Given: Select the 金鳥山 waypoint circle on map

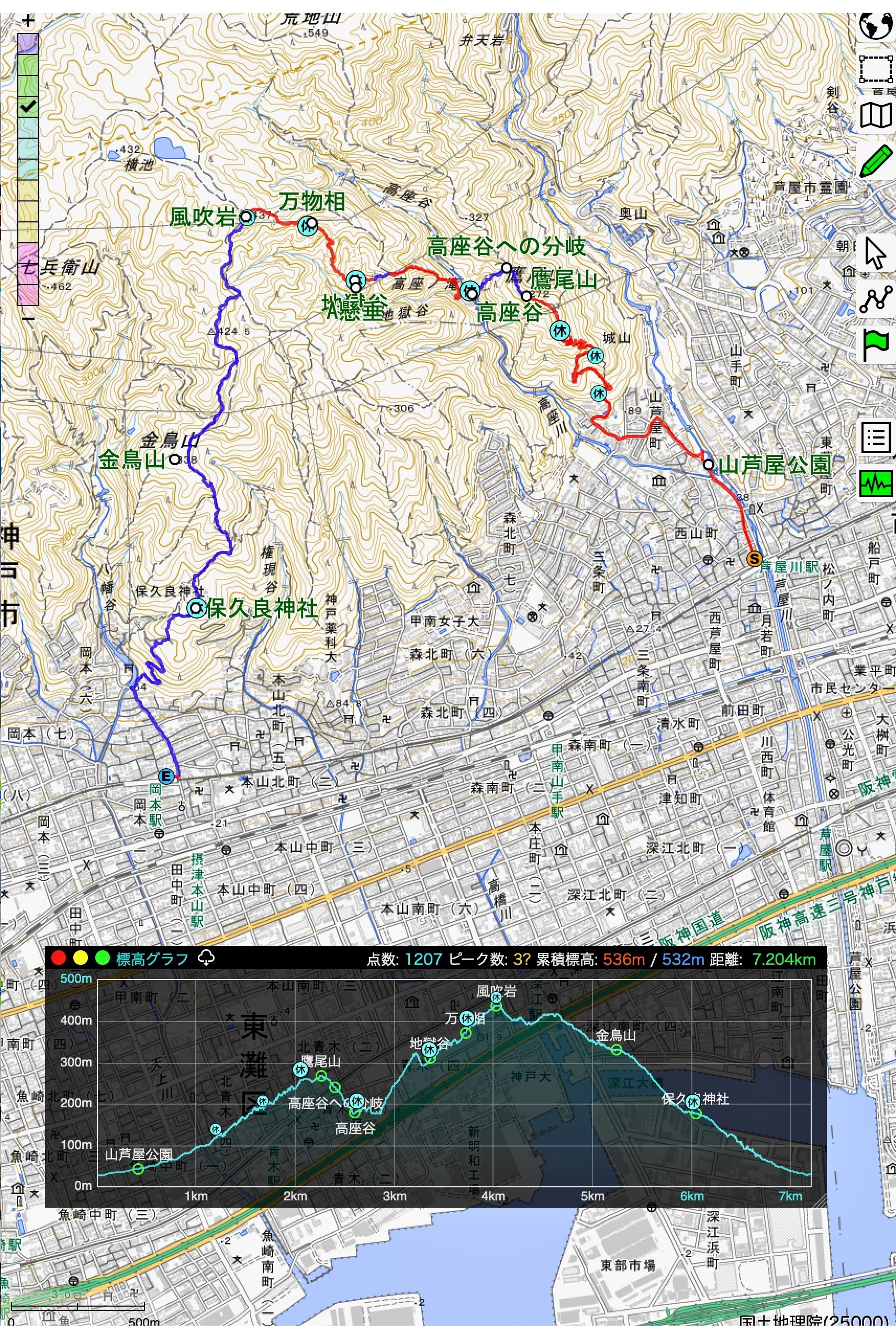Looking at the screenshot, I should tap(175, 459).
